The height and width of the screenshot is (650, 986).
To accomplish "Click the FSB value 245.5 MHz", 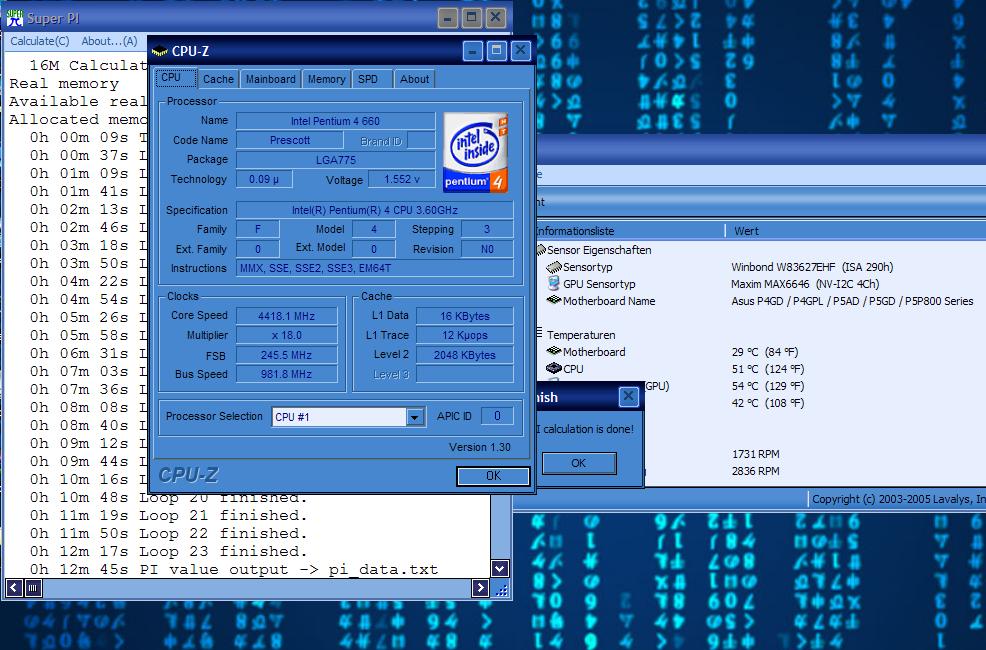I will pyautogui.click(x=287, y=355).
